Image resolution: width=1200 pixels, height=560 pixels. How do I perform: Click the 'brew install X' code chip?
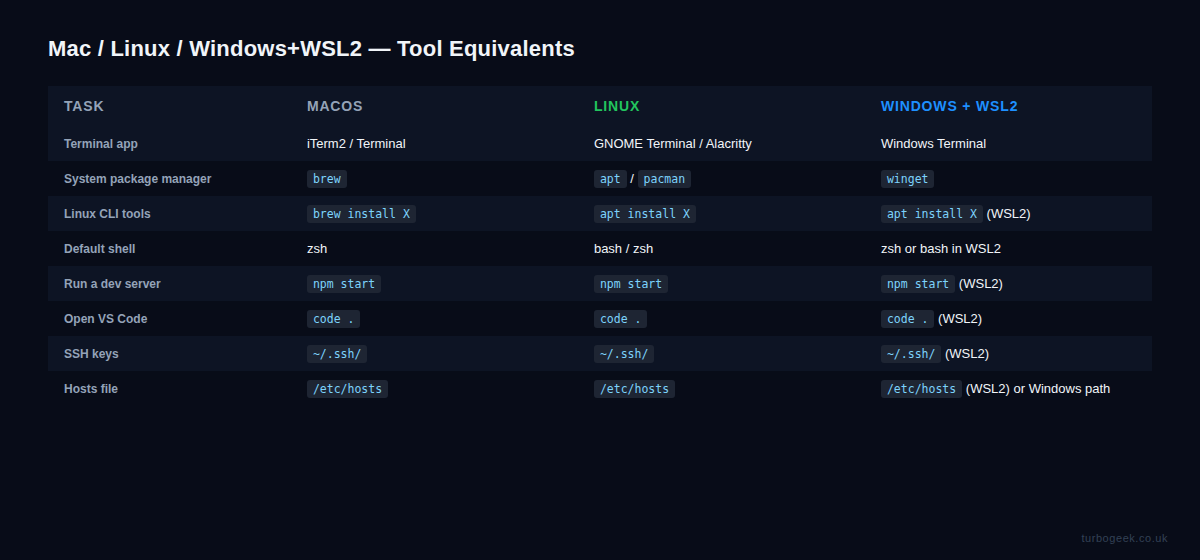[361, 214]
